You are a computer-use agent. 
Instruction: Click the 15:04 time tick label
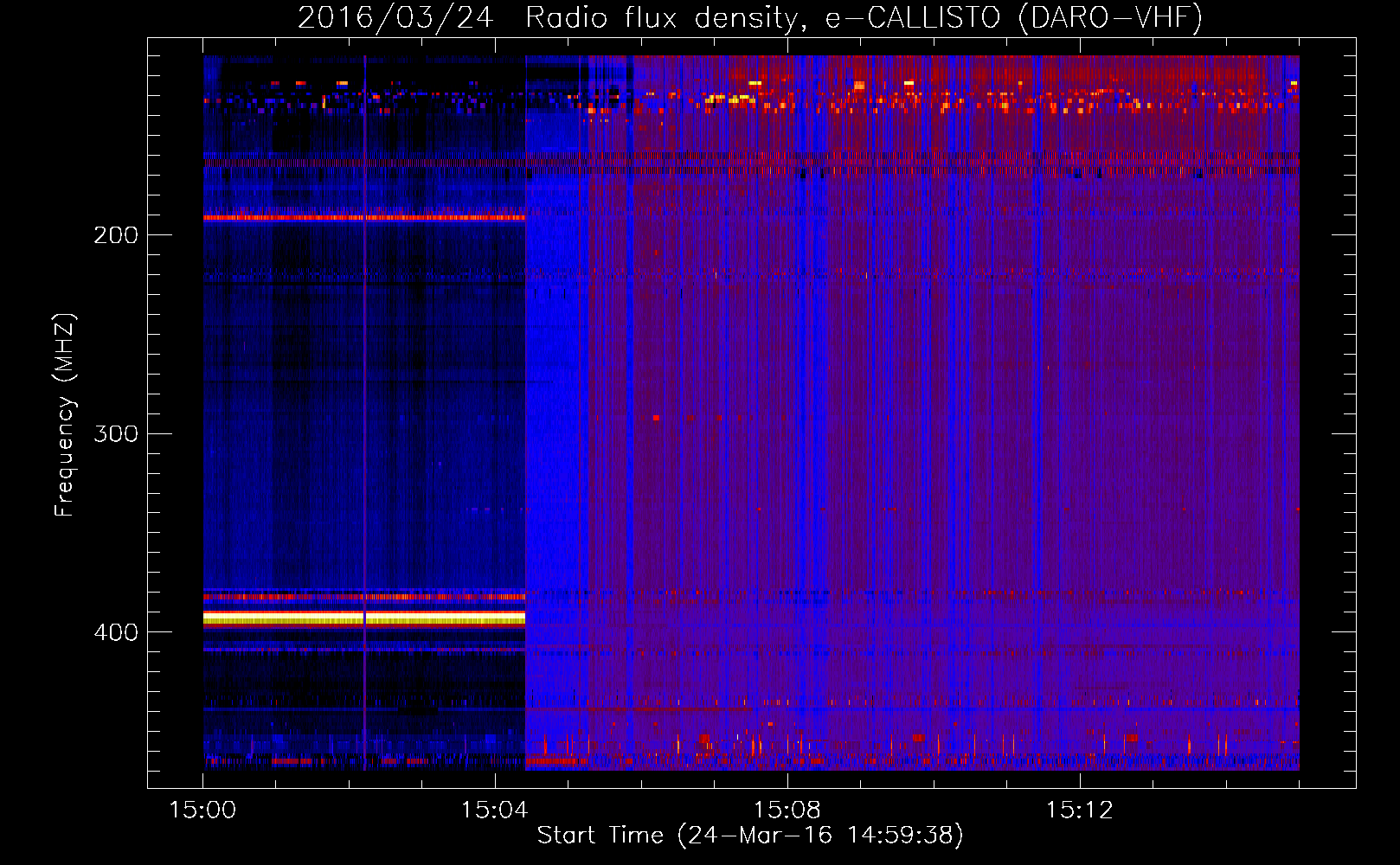494,810
